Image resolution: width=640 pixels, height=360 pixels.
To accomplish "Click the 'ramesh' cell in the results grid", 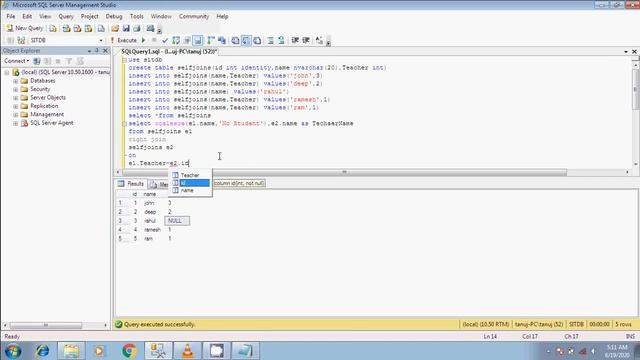I will 152,230.
